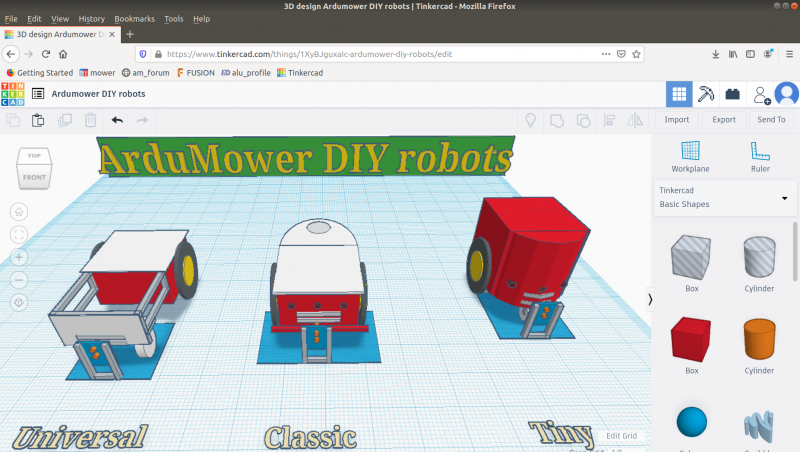Viewport: 800px width, 452px height.
Task: Open the FUSION bookmark
Action: pyautogui.click(x=196, y=73)
